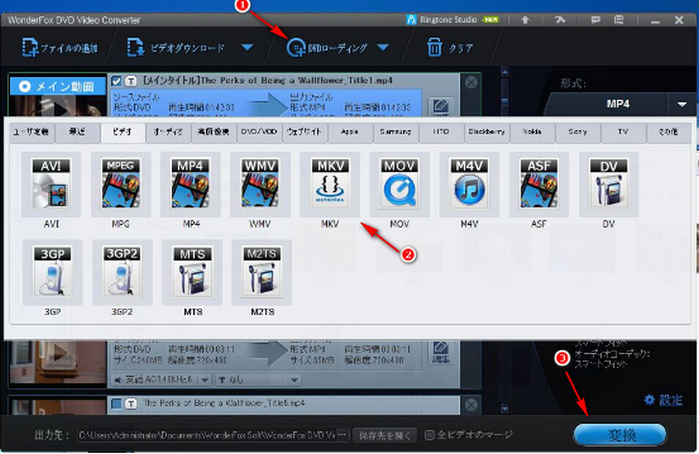The width and height of the screenshot is (699, 454).
Task: Open the TV tab
Action: (x=623, y=132)
